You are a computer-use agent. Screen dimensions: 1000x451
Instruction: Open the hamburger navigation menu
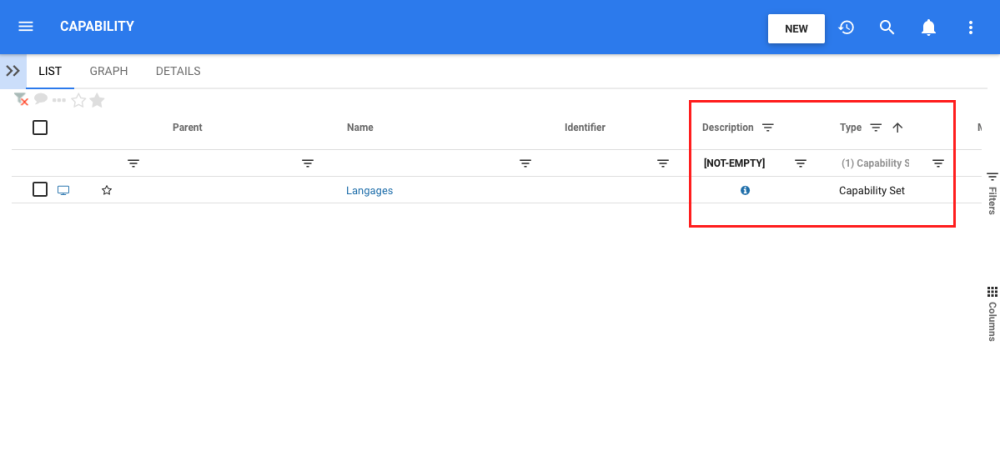pos(26,27)
